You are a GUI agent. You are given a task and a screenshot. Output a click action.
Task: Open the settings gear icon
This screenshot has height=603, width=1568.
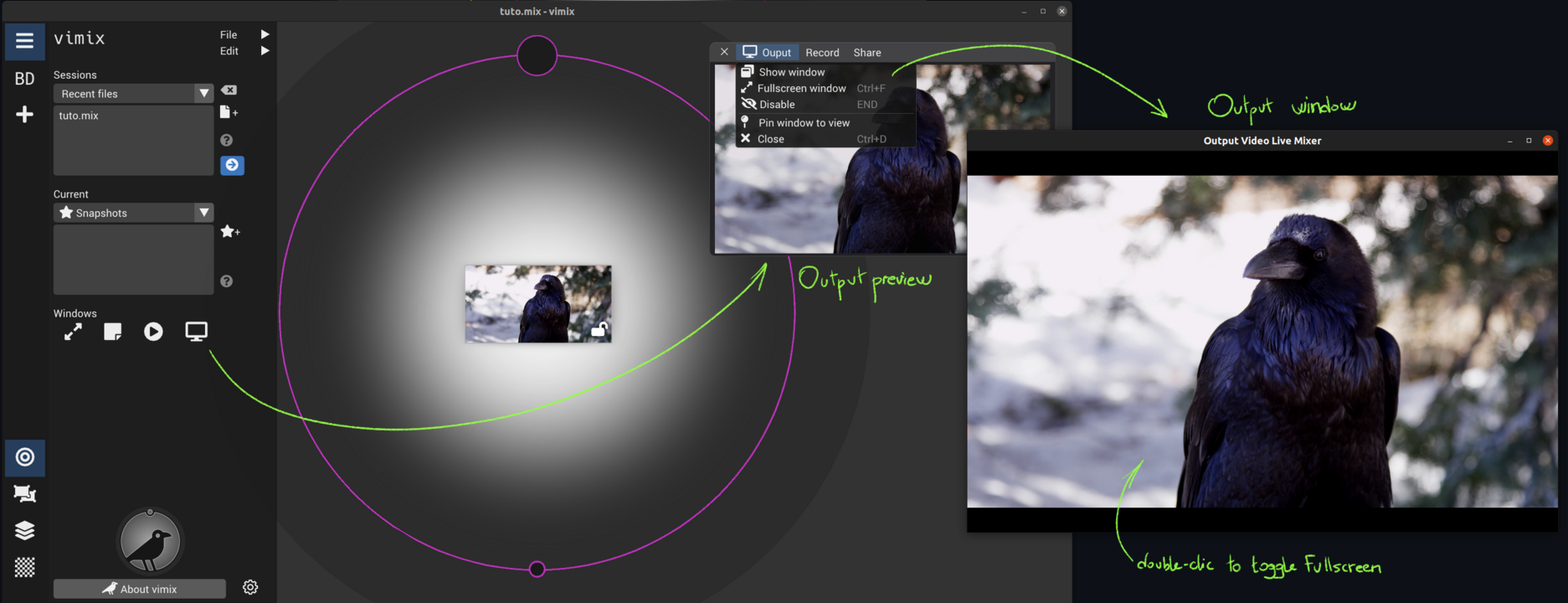[x=250, y=588]
